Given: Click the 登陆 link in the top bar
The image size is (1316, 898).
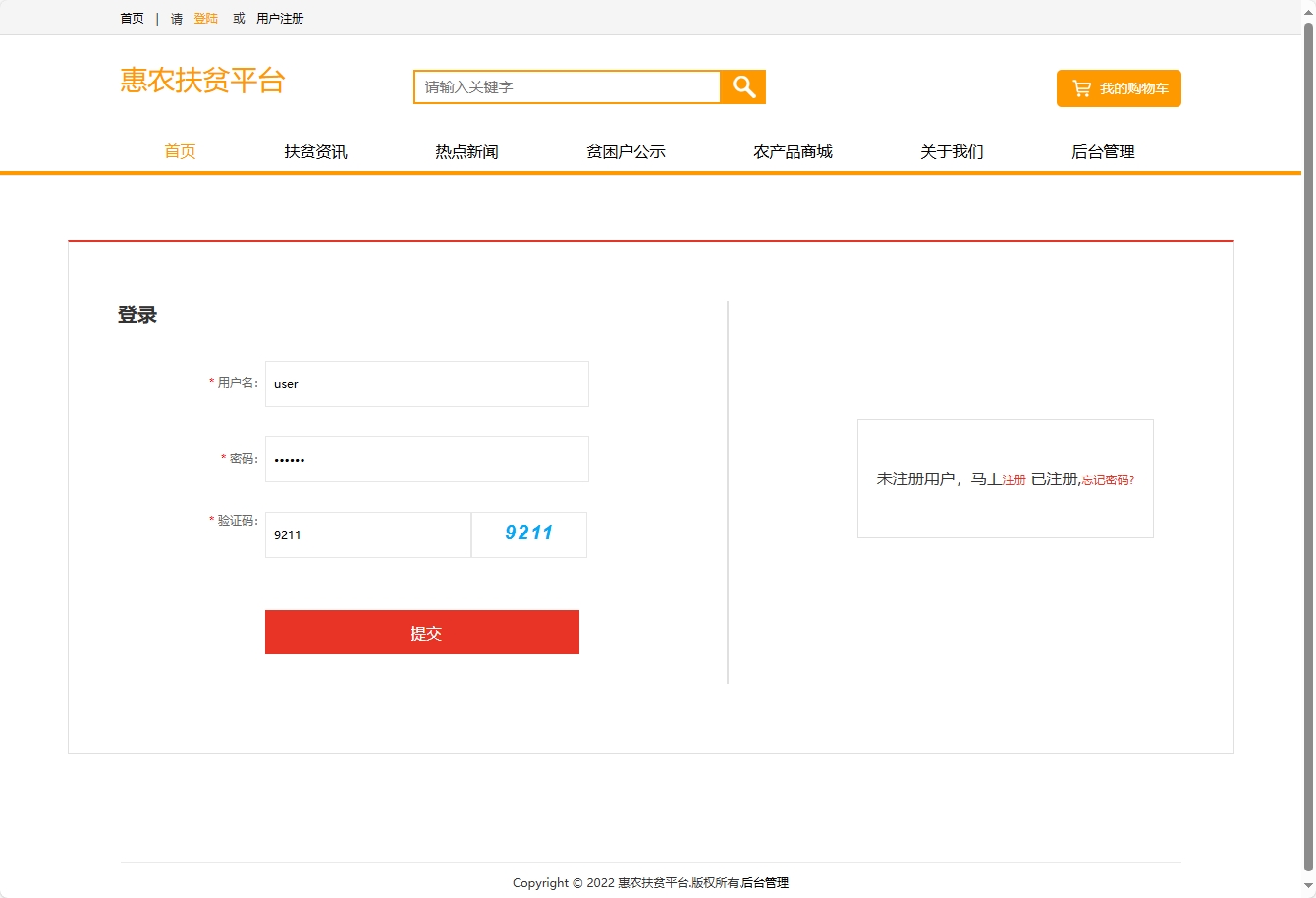Looking at the screenshot, I should pyautogui.click(x=205, y=17).
